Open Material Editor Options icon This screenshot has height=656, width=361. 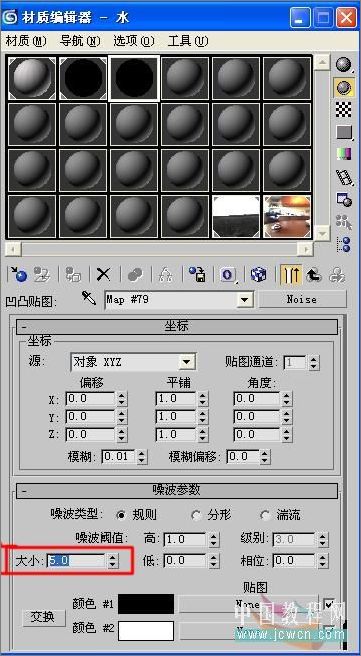click(343, 200)
